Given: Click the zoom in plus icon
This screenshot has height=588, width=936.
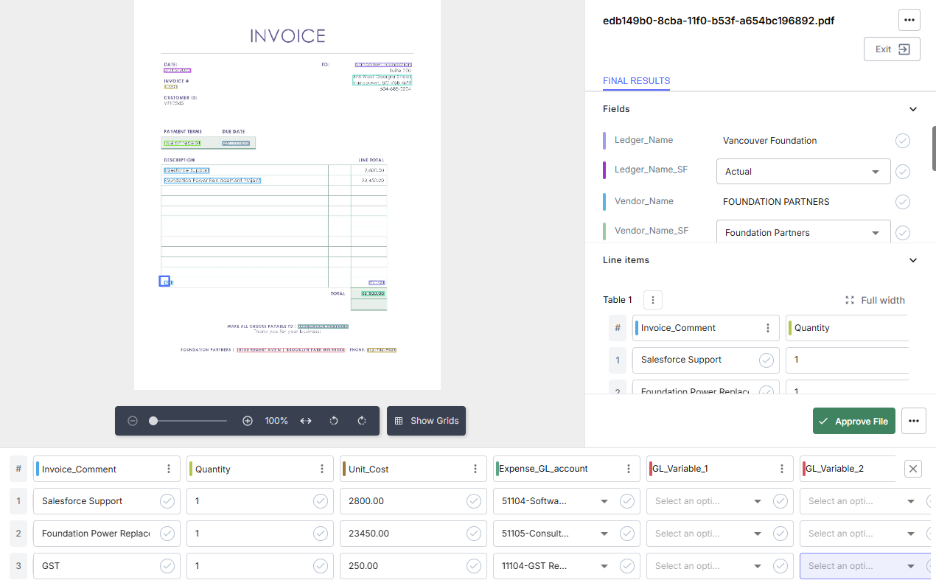Looking at the screenshot, I should [247, 421].
